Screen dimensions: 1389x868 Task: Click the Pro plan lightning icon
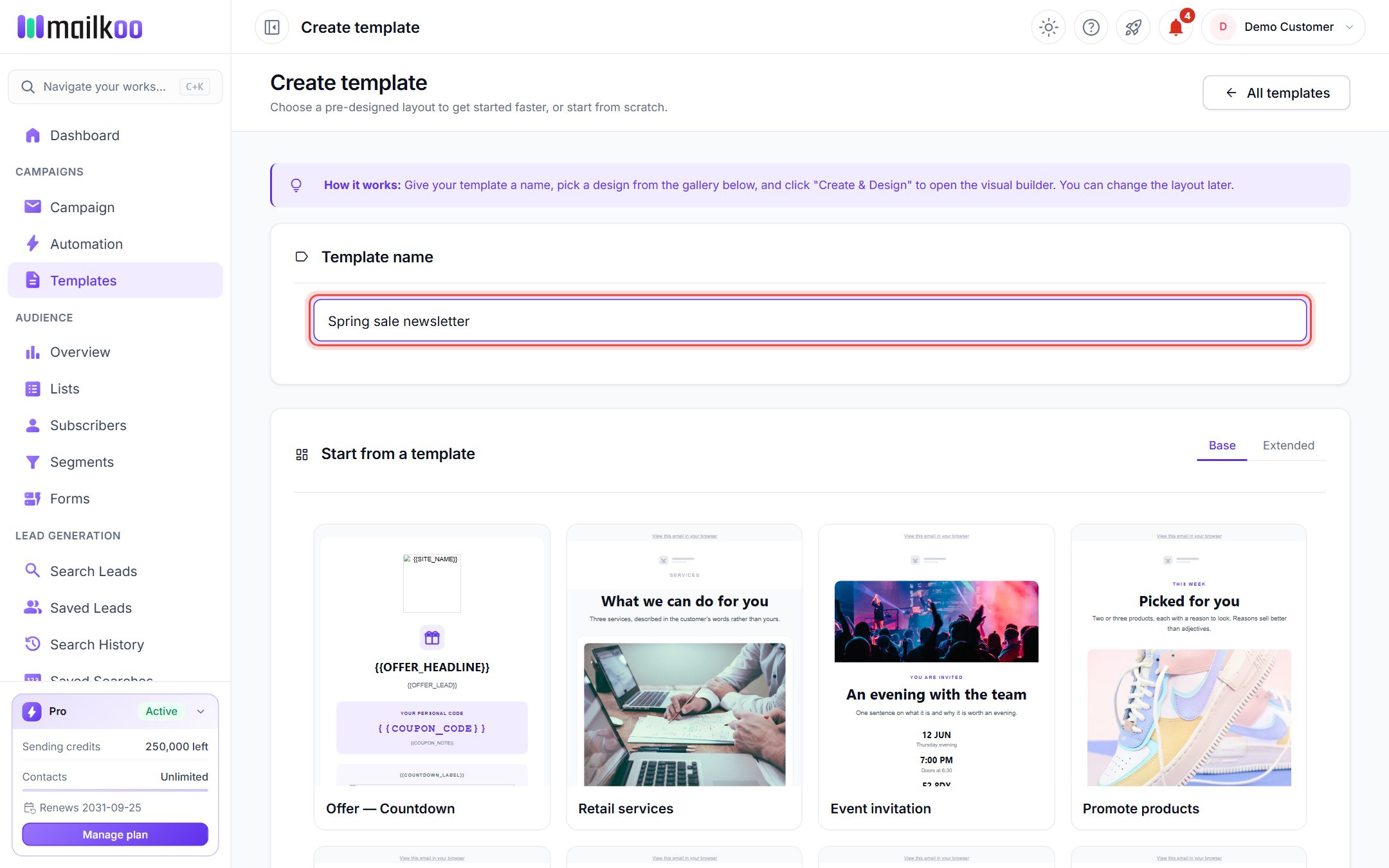pos(32,711)
